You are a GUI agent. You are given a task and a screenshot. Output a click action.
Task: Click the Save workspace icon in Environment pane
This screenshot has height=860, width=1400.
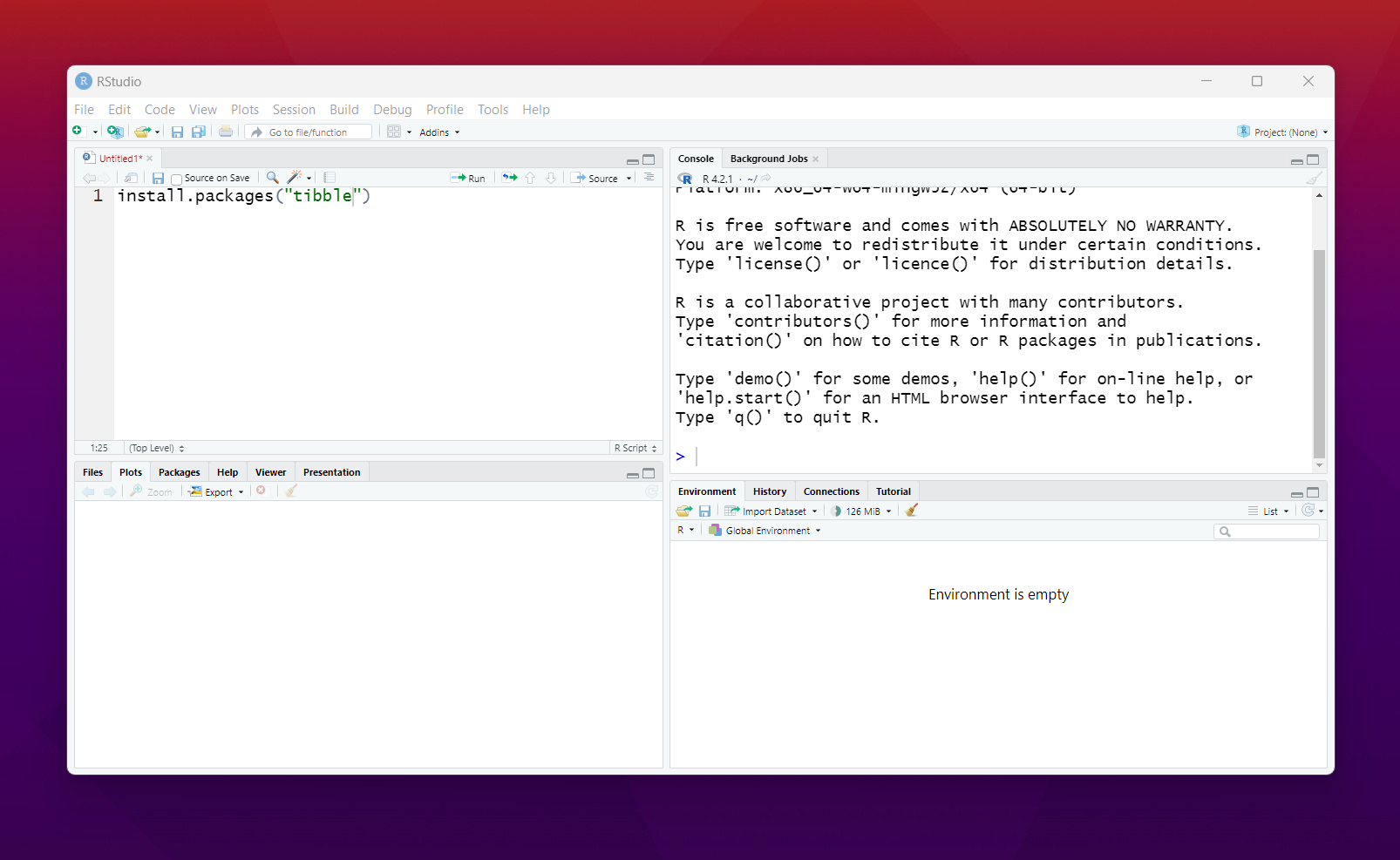click(x=704, y=511)
